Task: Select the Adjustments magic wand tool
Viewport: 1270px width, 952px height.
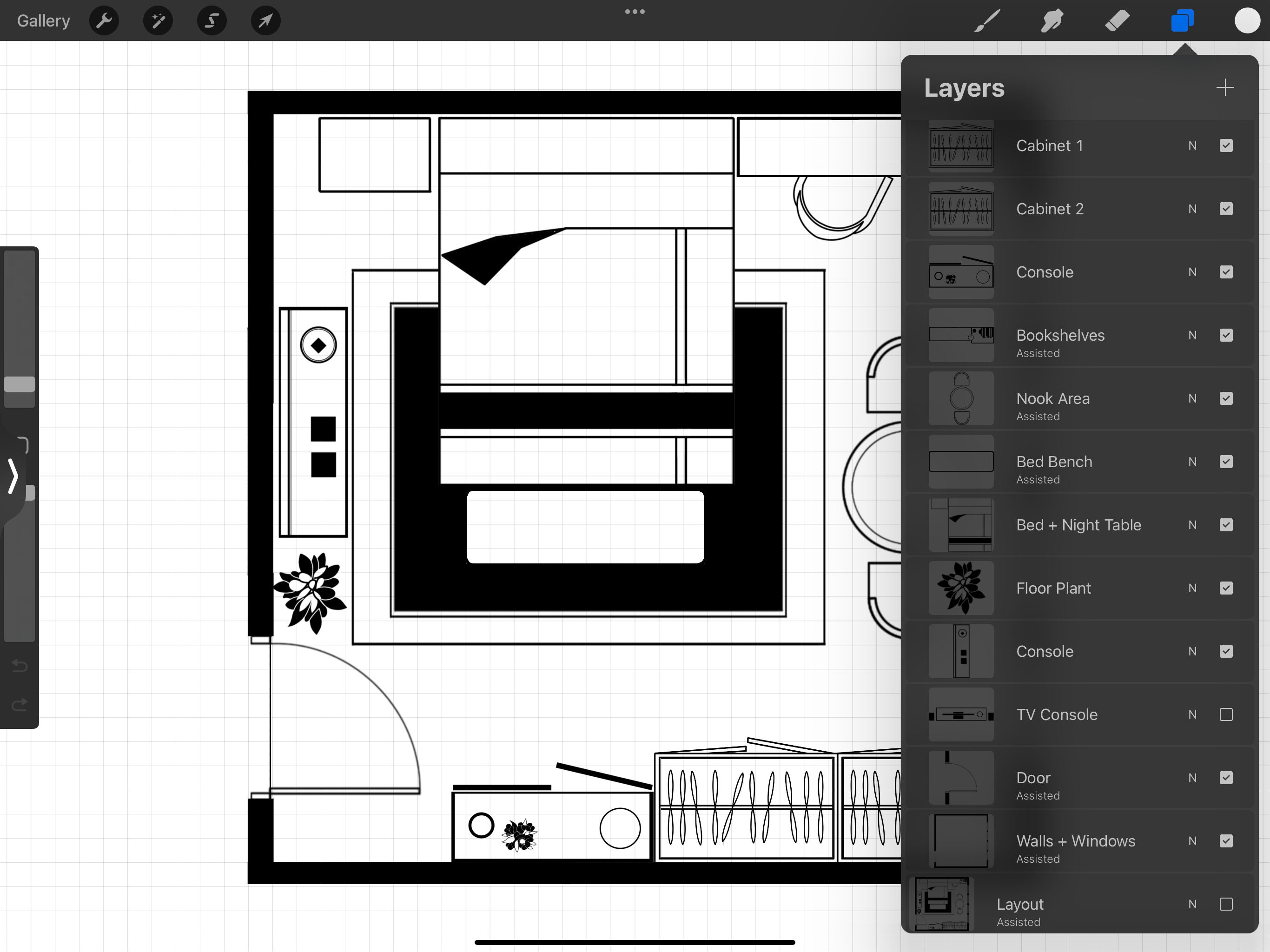Action: (157, 20)
